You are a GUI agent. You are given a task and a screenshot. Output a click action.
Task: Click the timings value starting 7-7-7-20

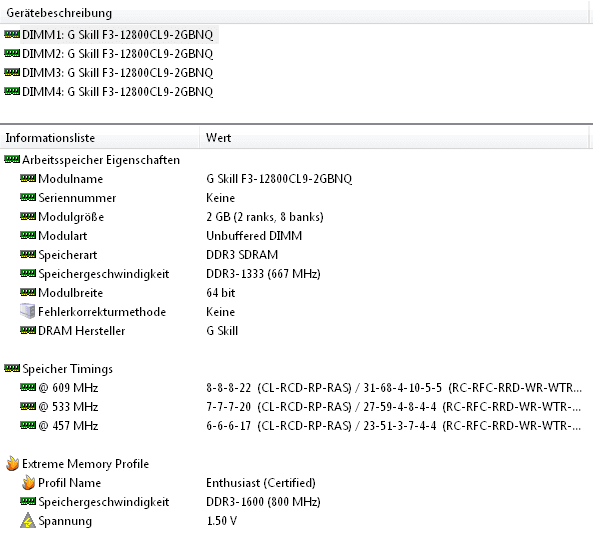(x=394, y=406)
